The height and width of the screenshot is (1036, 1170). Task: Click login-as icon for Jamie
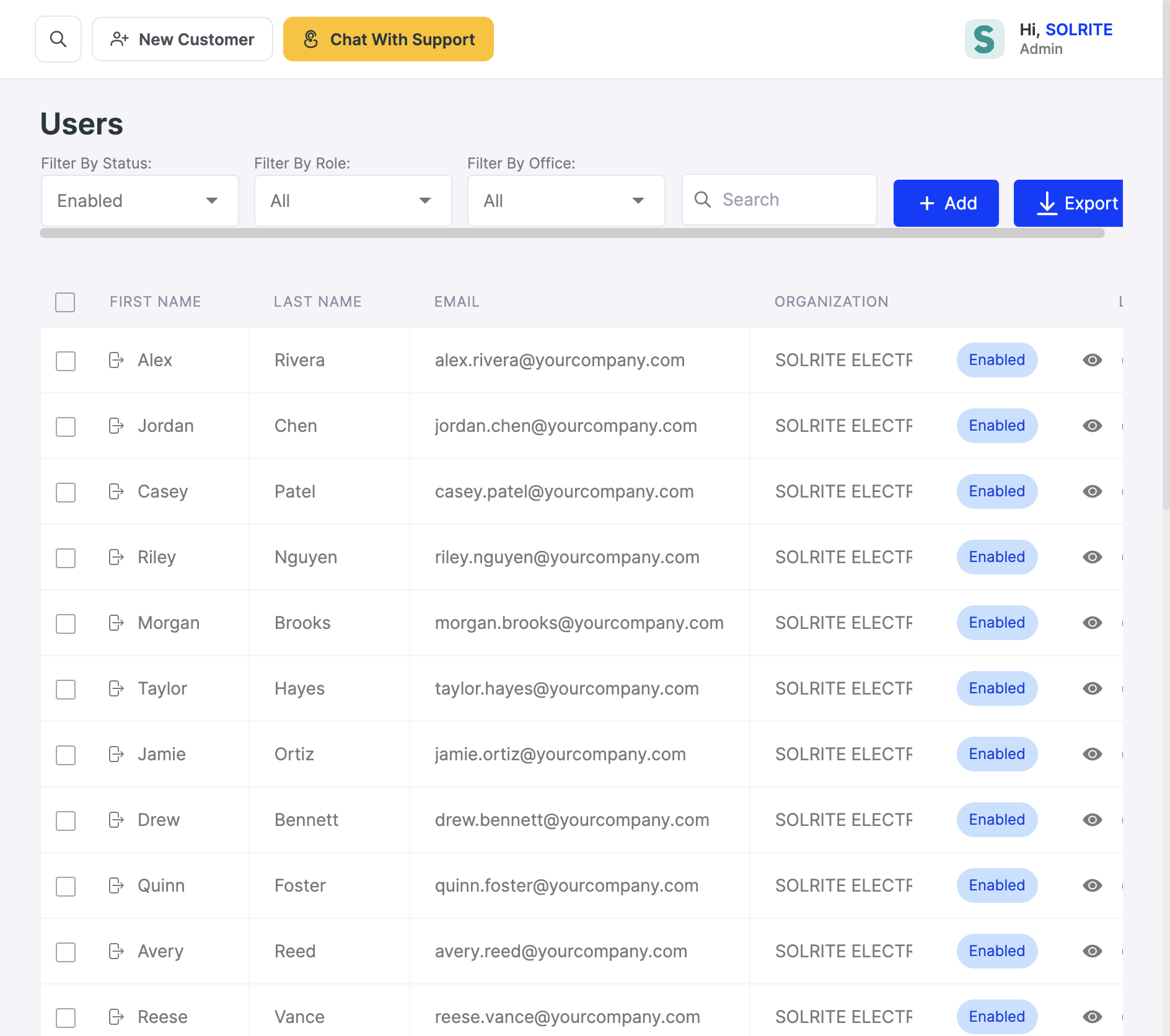(x=117, y=754)
